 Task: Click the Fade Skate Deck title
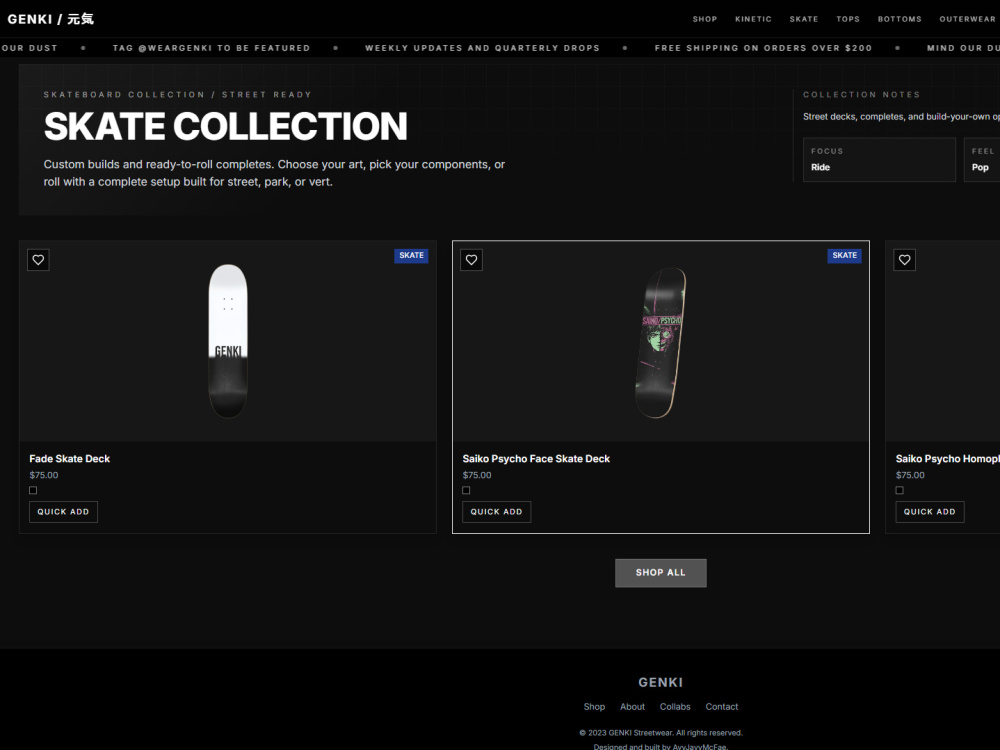(x=70, y=459)
